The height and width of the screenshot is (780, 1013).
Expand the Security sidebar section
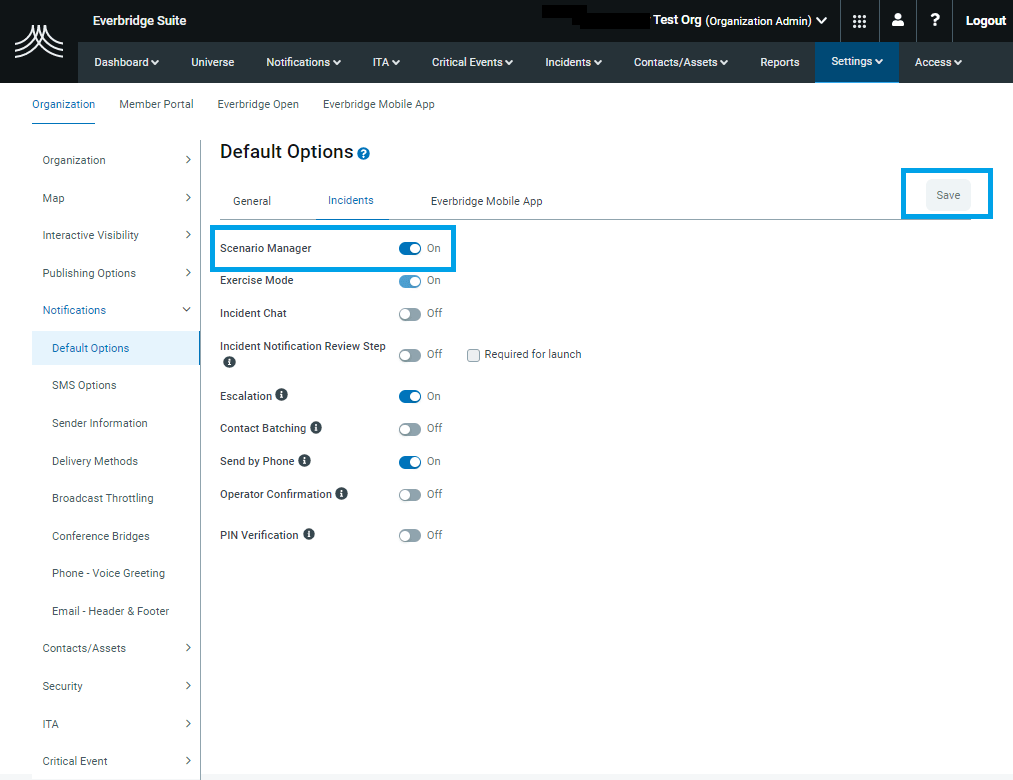[x=62, y=686]
